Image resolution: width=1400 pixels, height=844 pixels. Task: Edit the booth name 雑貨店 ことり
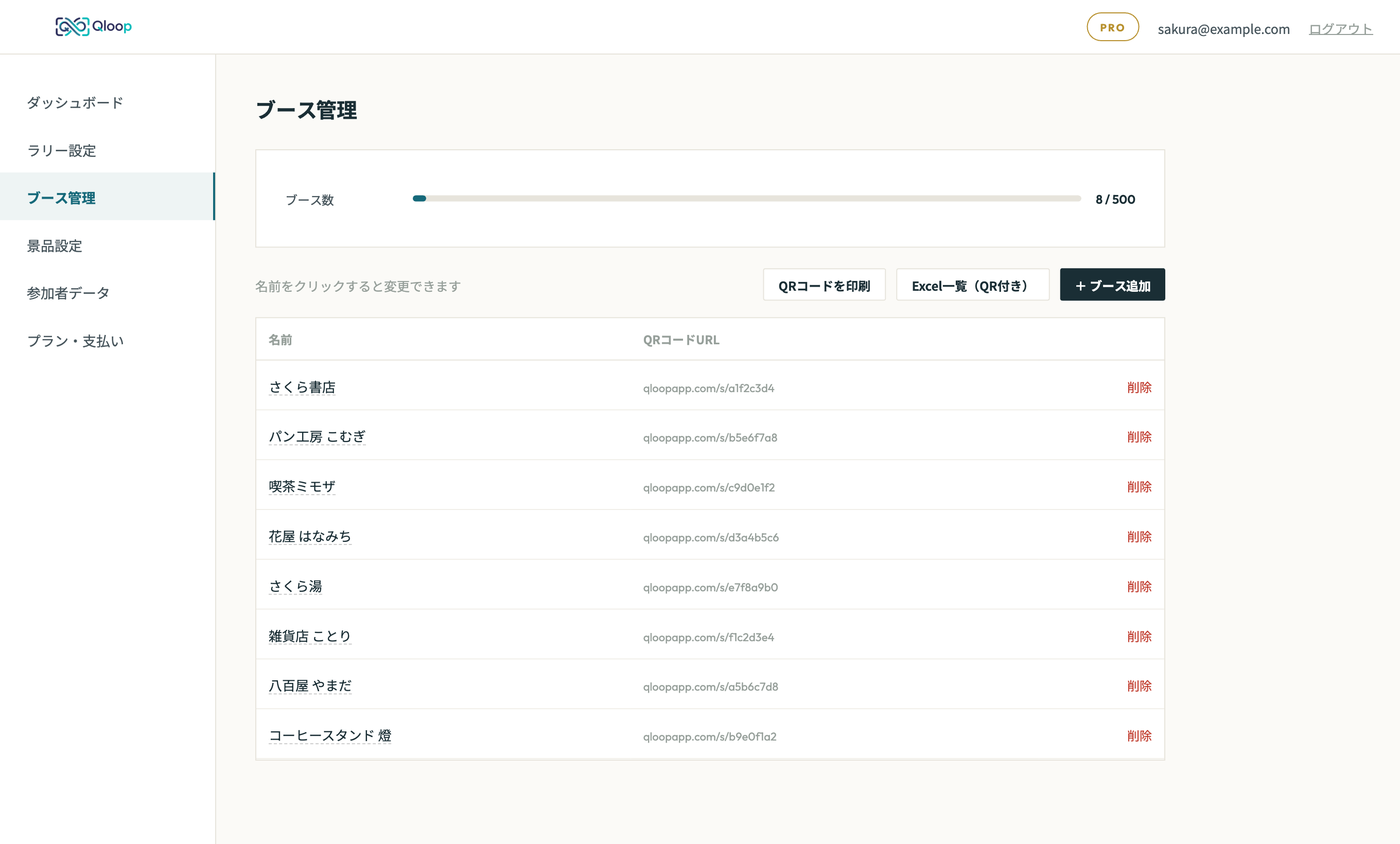tap(310, 637)
